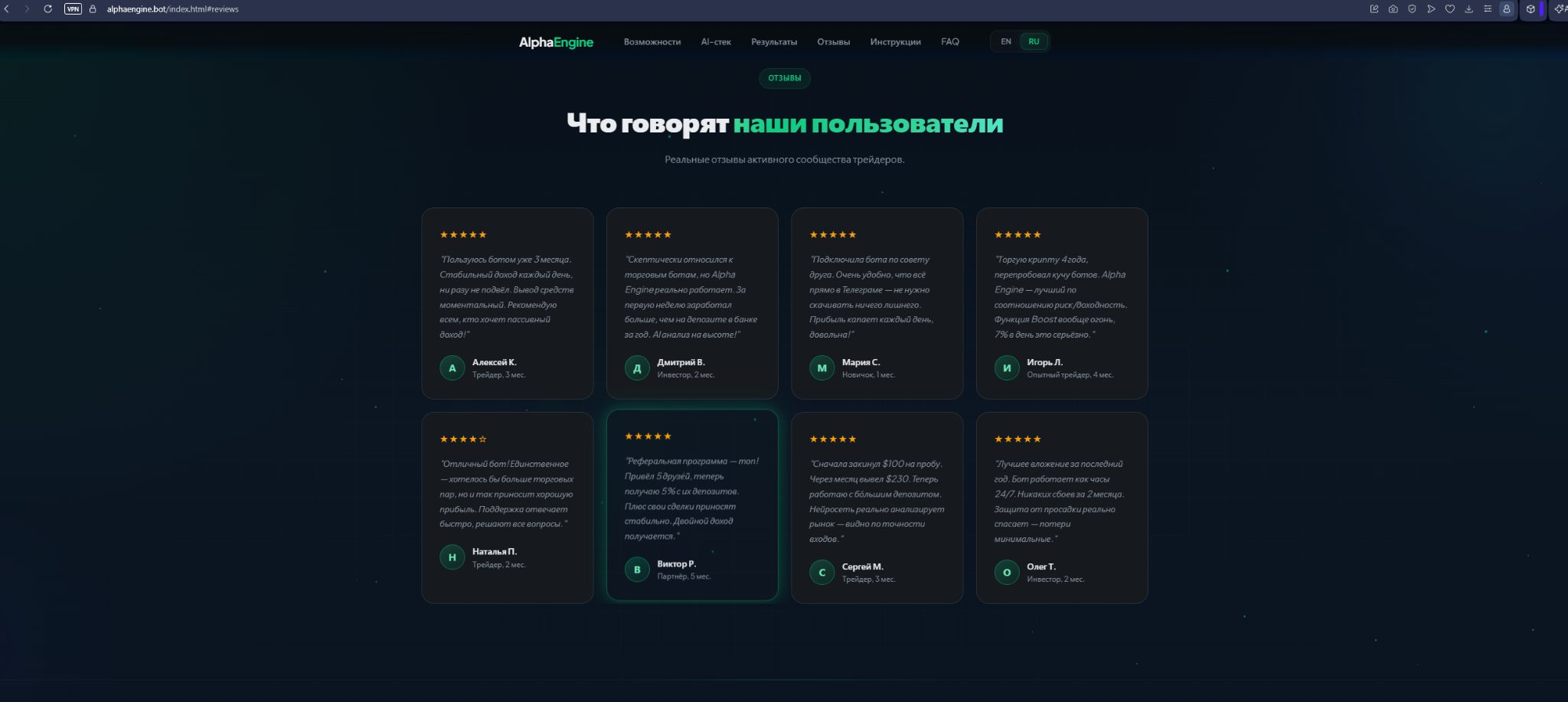Click the name Игорь Л.
1568x702 pixels.
click(x=1045, y=362)
